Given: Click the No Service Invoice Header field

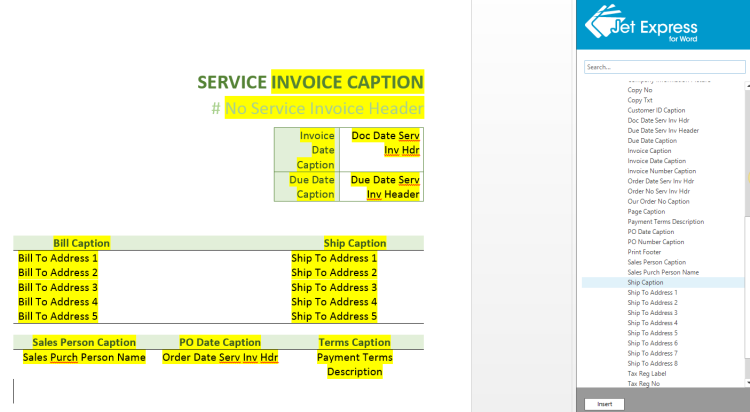Looking at the screenshot, I should 324,109.
